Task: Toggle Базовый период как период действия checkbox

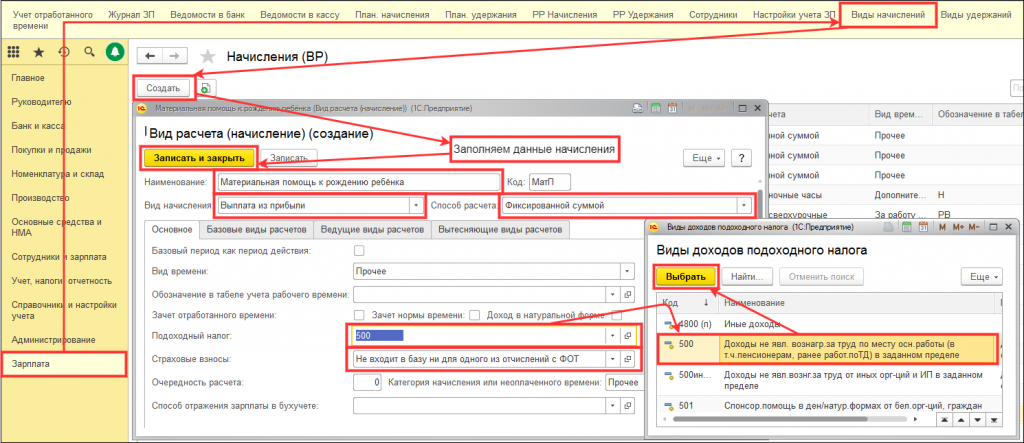Action: pos(360,250)
